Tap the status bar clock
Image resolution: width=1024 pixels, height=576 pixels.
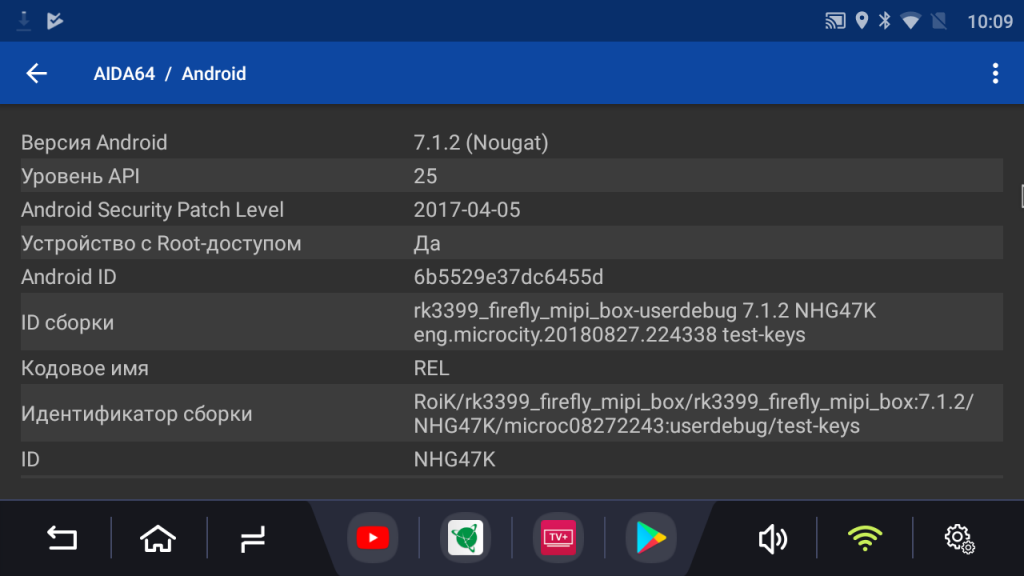coord(989,21)
